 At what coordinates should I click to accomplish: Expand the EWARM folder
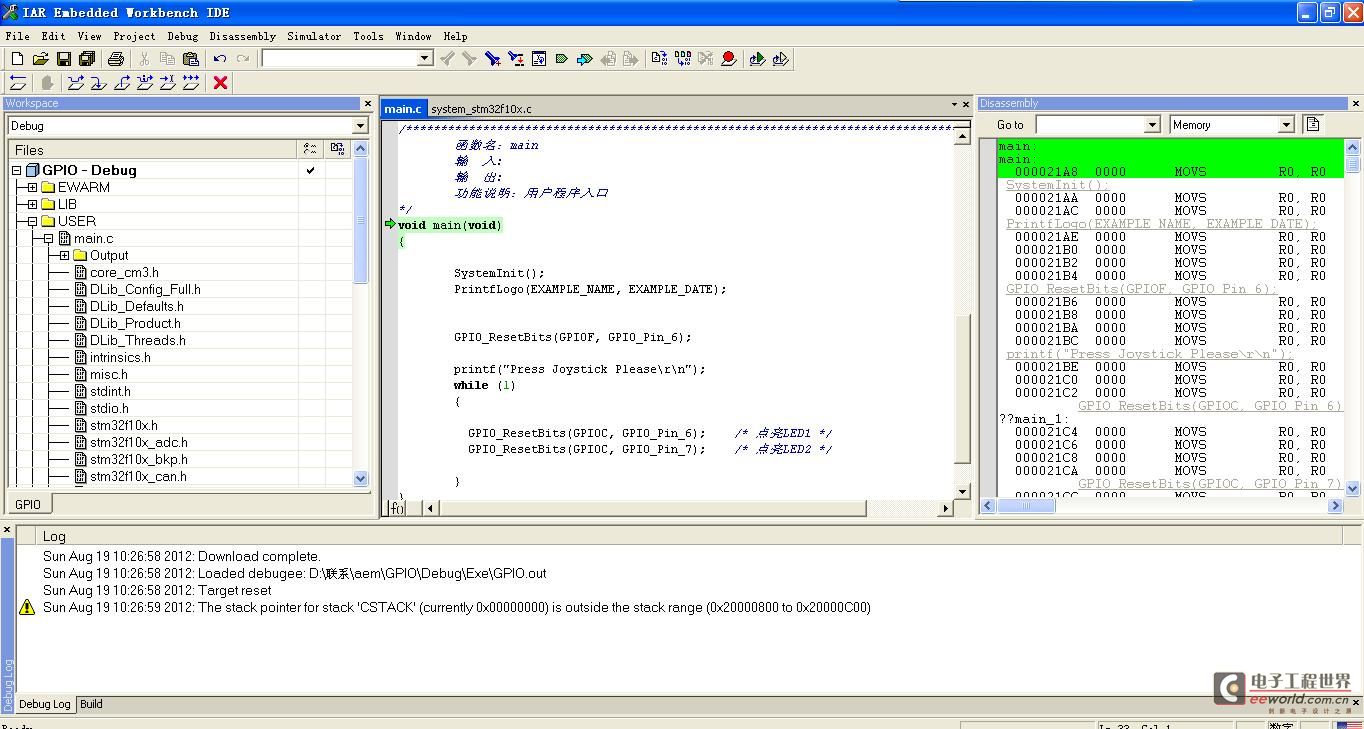[x=33, y=187]
